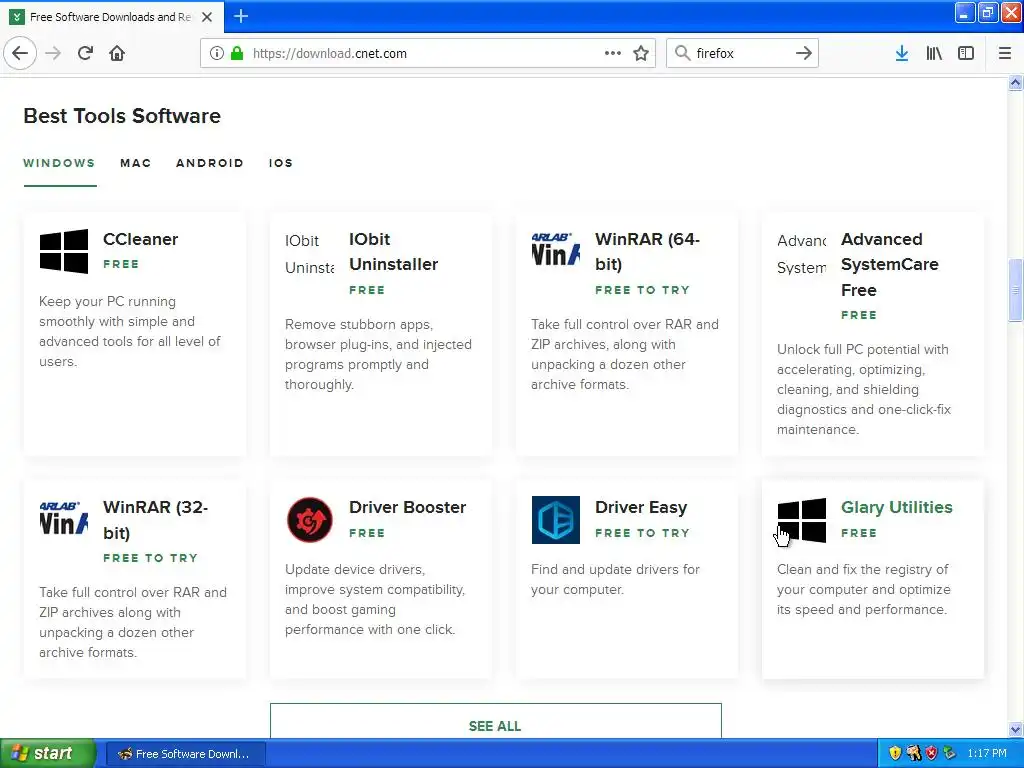Click the Driver Easy blue icon
The width and height of the screenshot is (1024, 768).
[x=555, y=519]
